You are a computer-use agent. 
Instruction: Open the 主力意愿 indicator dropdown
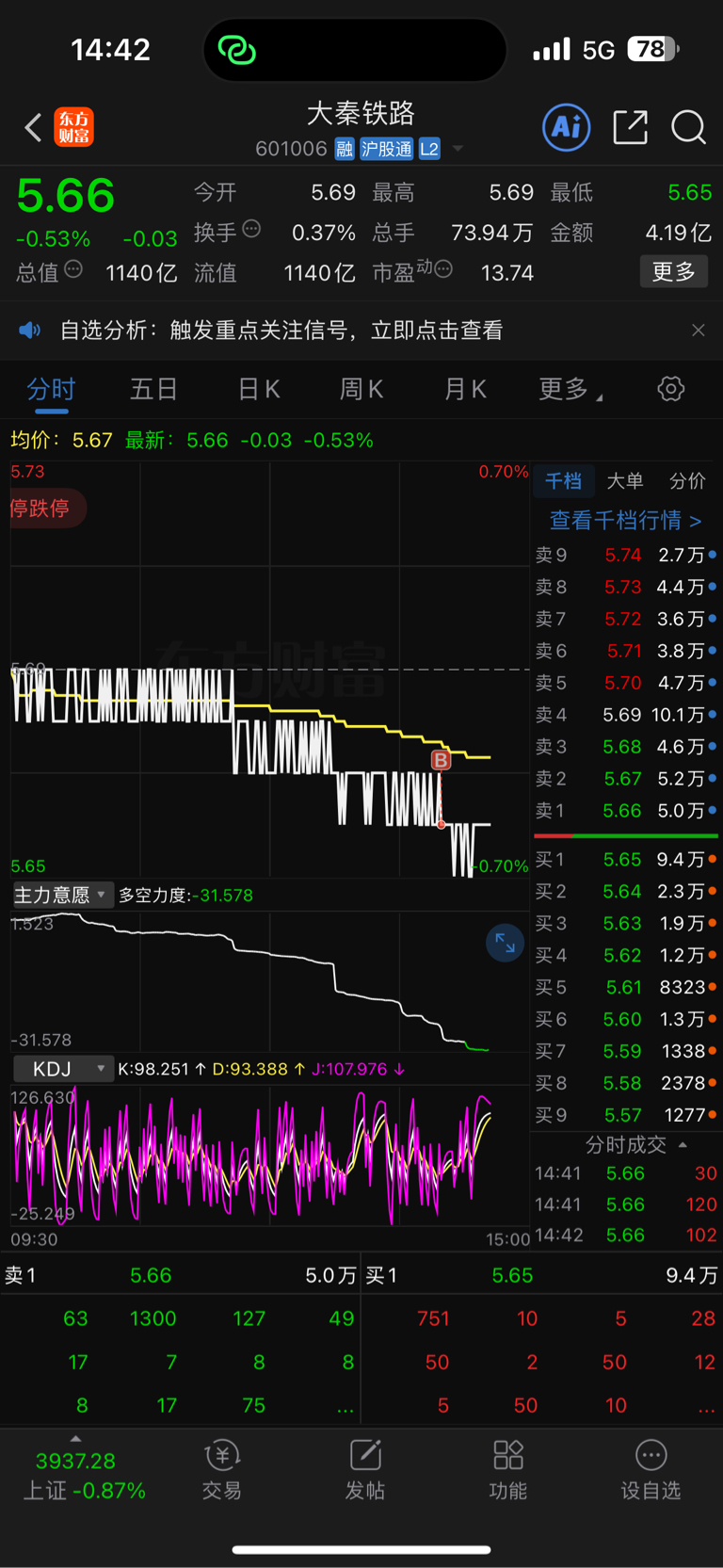tap(61, 895)
